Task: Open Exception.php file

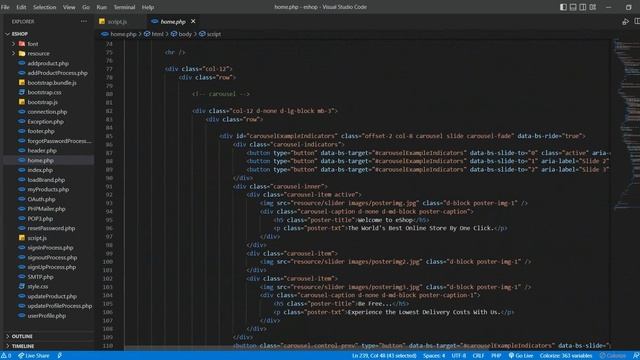Action: [45, 122]
